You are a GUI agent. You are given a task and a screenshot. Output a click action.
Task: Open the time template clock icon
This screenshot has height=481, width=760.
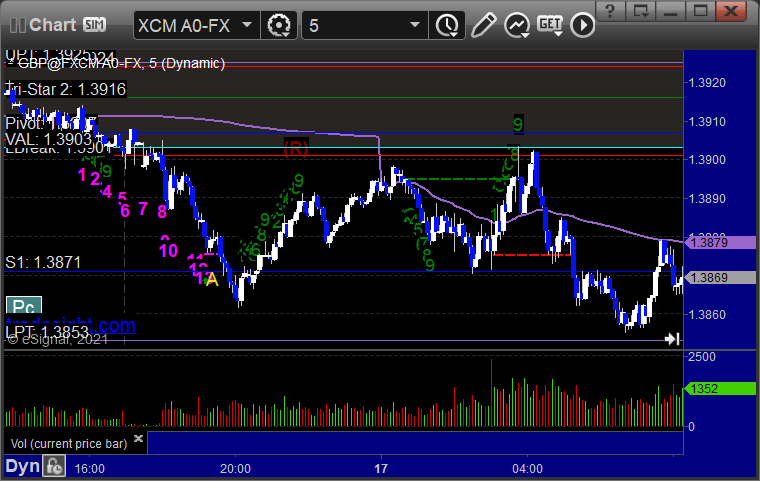pos(447,25)
